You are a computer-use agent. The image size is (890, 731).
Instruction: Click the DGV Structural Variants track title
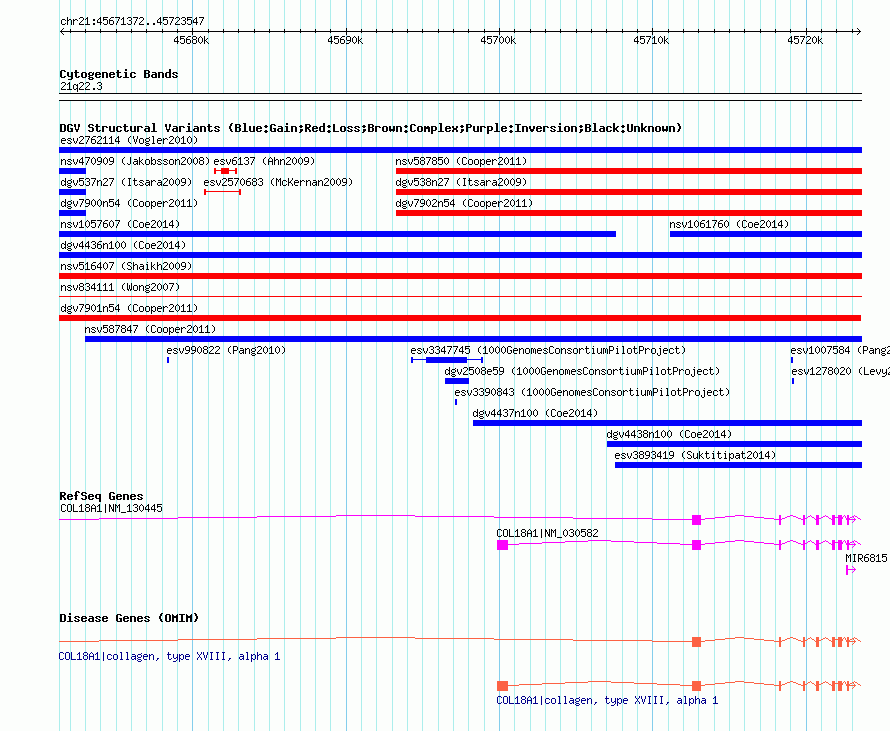coord(371,128)
